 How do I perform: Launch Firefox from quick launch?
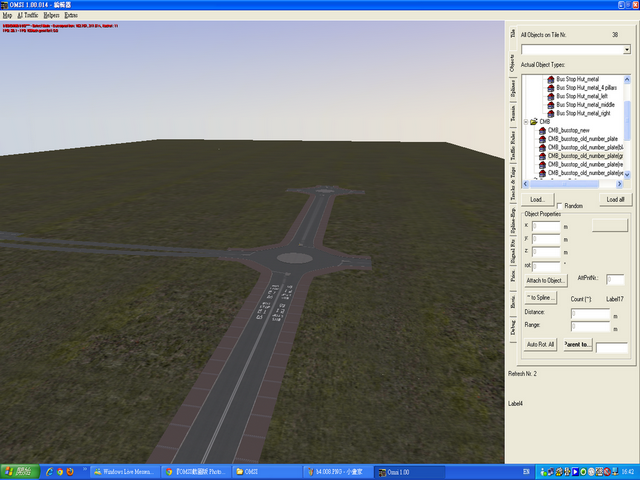[70, 472]
